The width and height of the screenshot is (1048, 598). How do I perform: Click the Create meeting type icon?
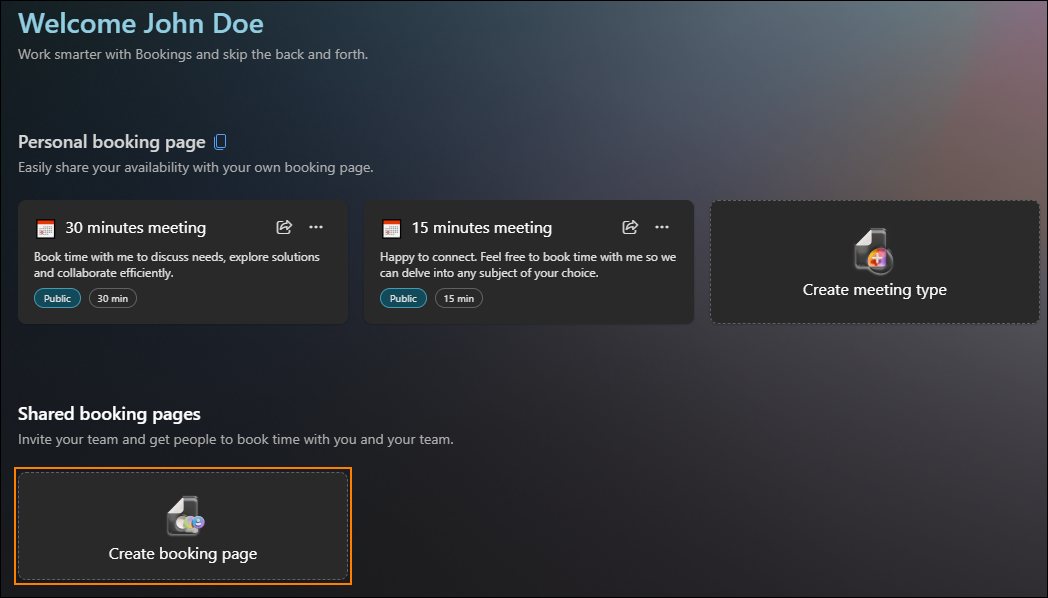874,251
